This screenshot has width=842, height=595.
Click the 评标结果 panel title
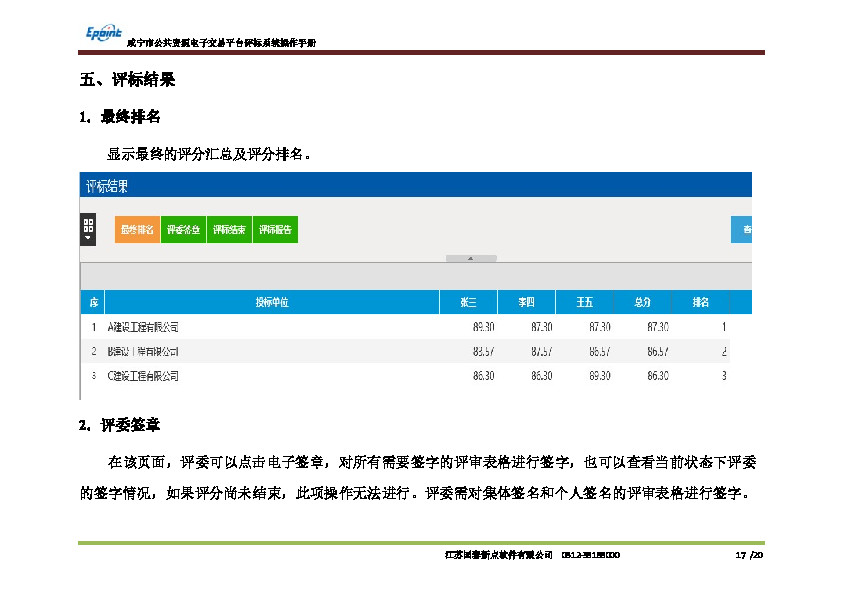[x=107, y=186]
